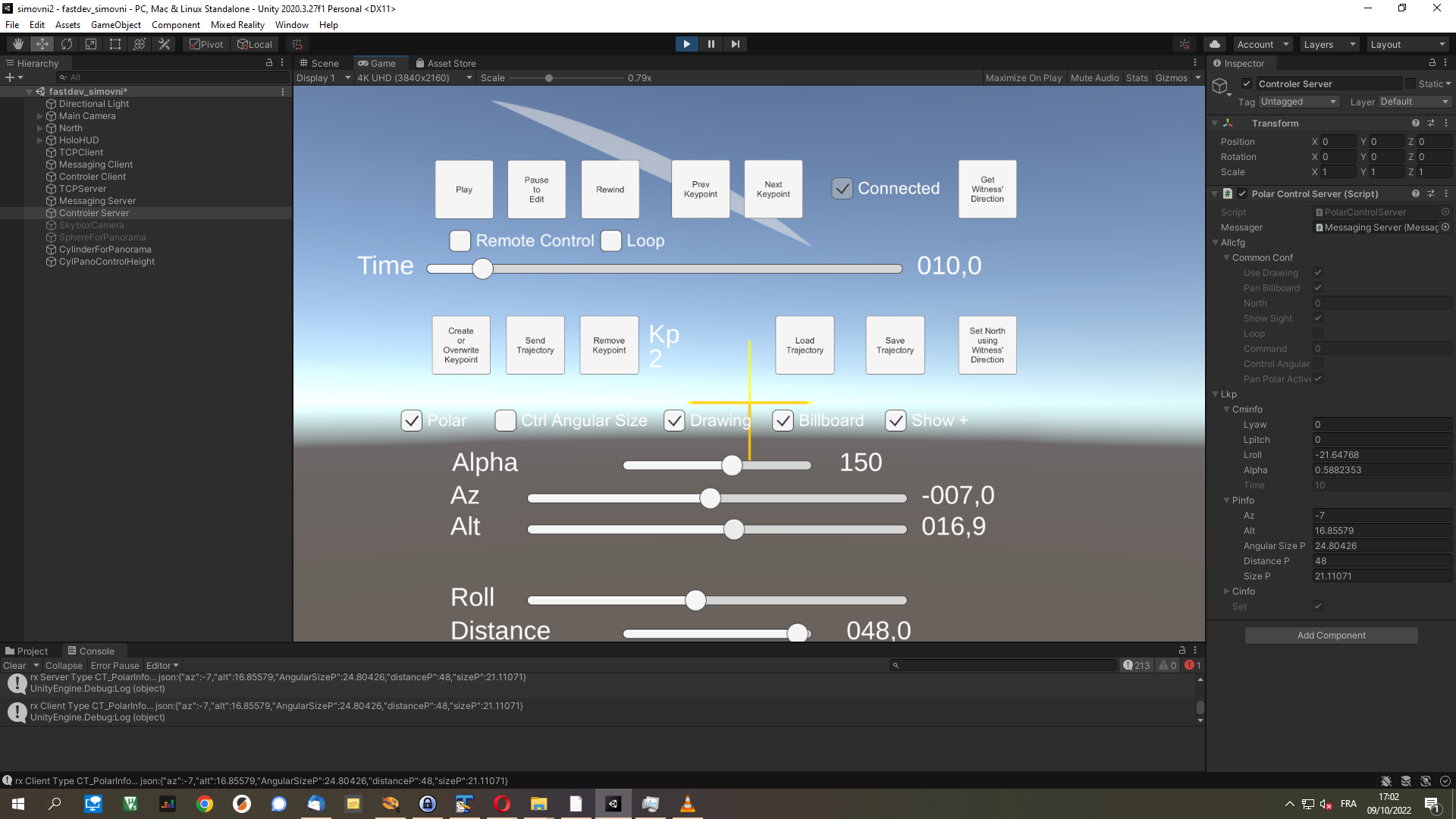Lock the Inspector panel
Screen dimensions: 1456x819
tap(1432, 63)
